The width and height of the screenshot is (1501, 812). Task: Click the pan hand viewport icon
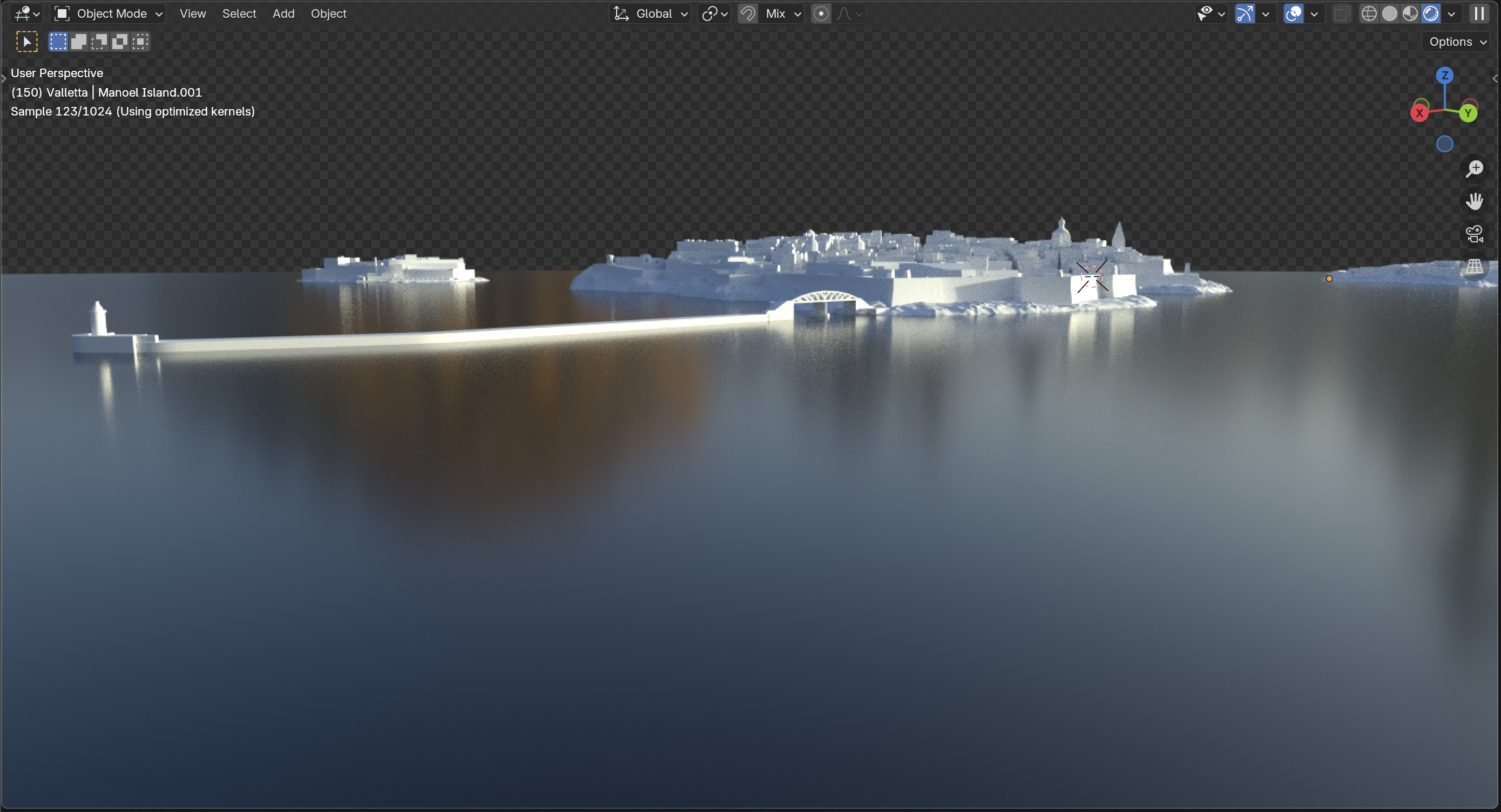1474,201
